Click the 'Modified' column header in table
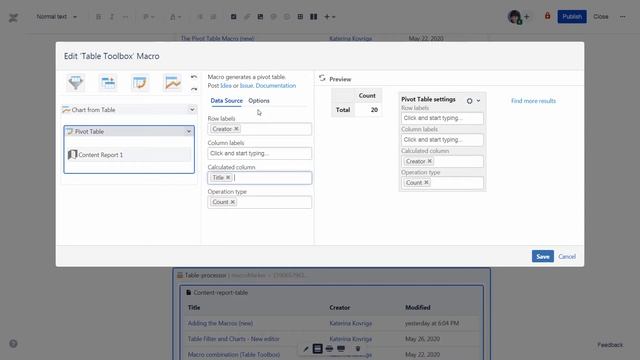This screenshot has width=640, height=360. pyautogui.click(x=418, y=307)
